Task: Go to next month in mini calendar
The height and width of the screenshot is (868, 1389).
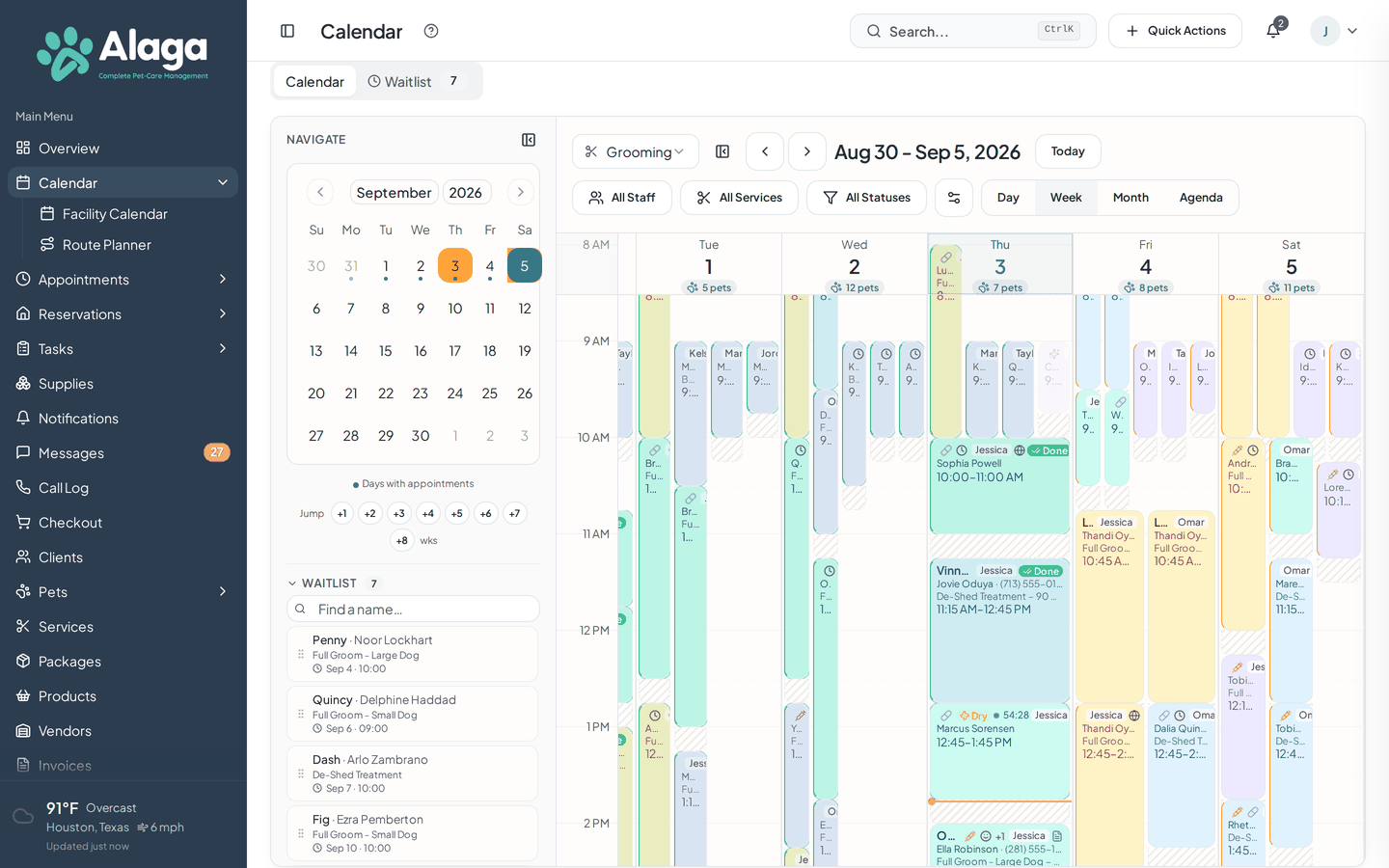Action: point(520,192)
